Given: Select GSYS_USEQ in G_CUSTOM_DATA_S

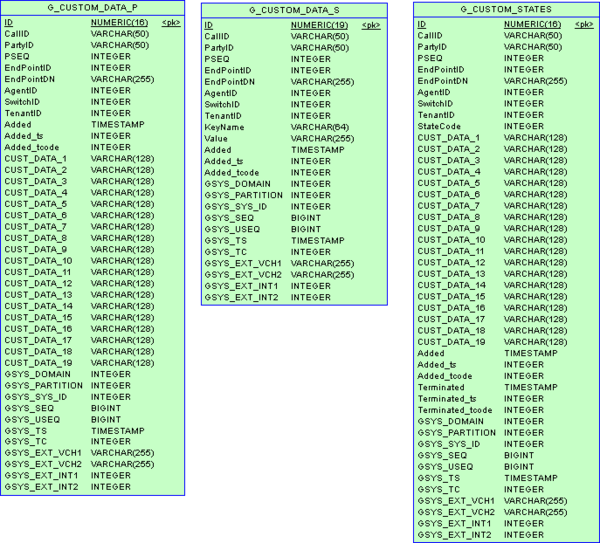Looking at the screenshot, I should pyautogui.click(x=232, y=230).
